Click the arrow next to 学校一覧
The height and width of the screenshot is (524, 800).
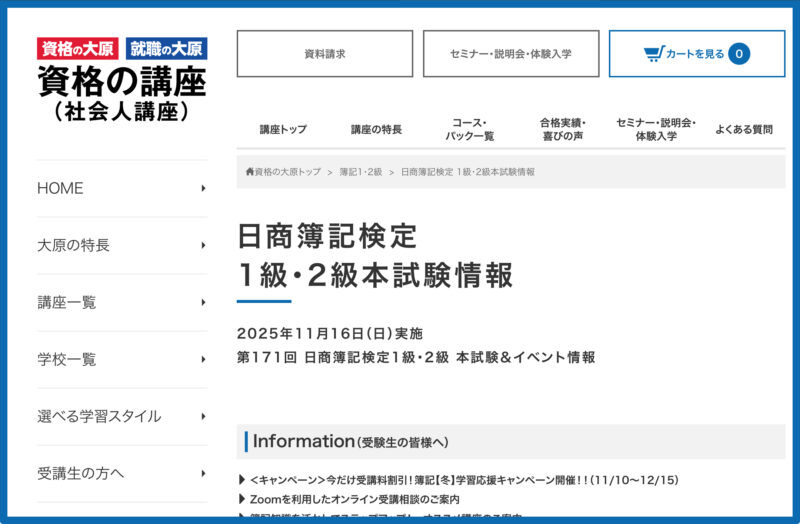click(203, 360)
